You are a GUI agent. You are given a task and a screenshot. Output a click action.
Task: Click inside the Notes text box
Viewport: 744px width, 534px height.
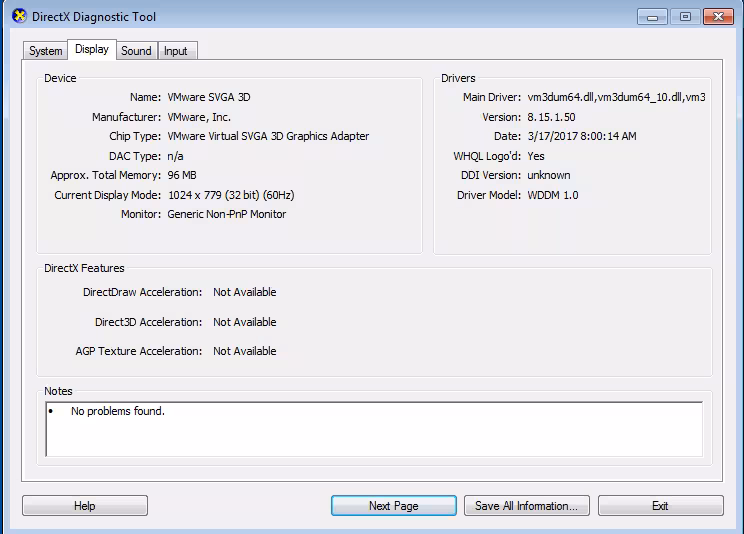point(374,429)
